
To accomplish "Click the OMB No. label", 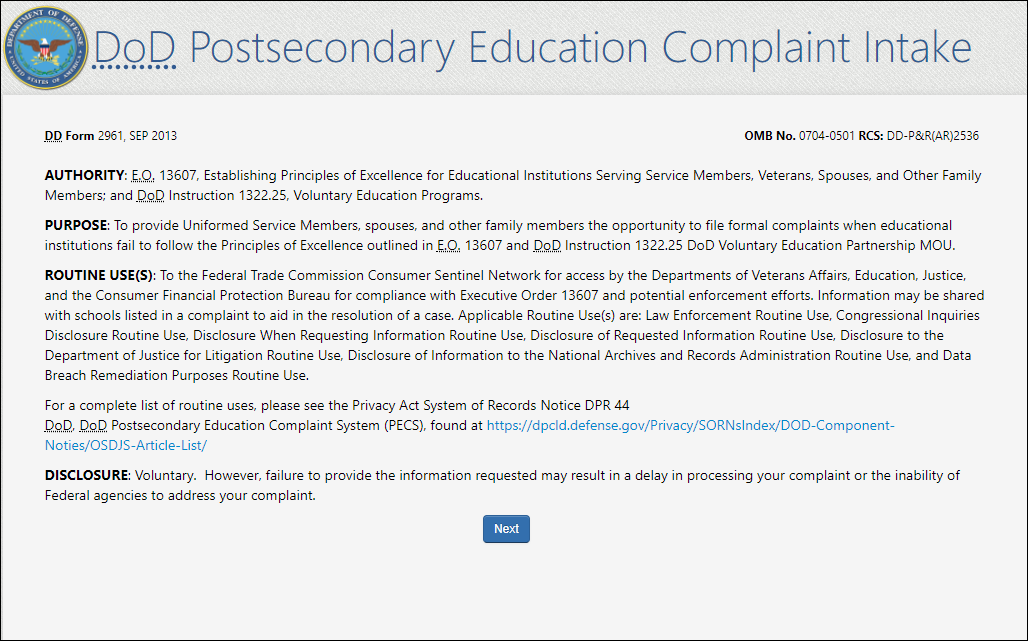I will coord(769,136).
